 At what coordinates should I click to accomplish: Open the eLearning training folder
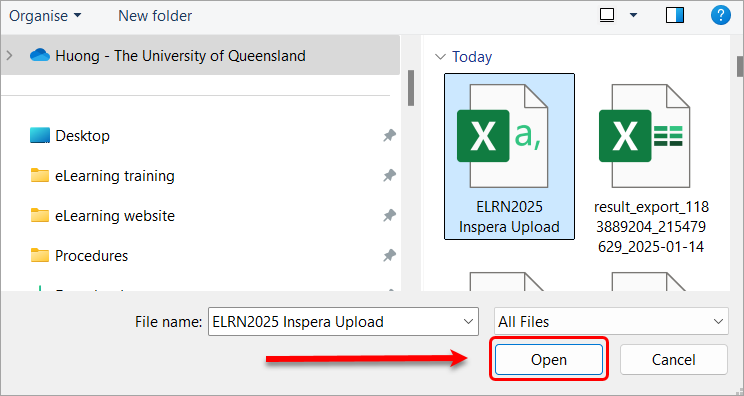click(115, 176)
